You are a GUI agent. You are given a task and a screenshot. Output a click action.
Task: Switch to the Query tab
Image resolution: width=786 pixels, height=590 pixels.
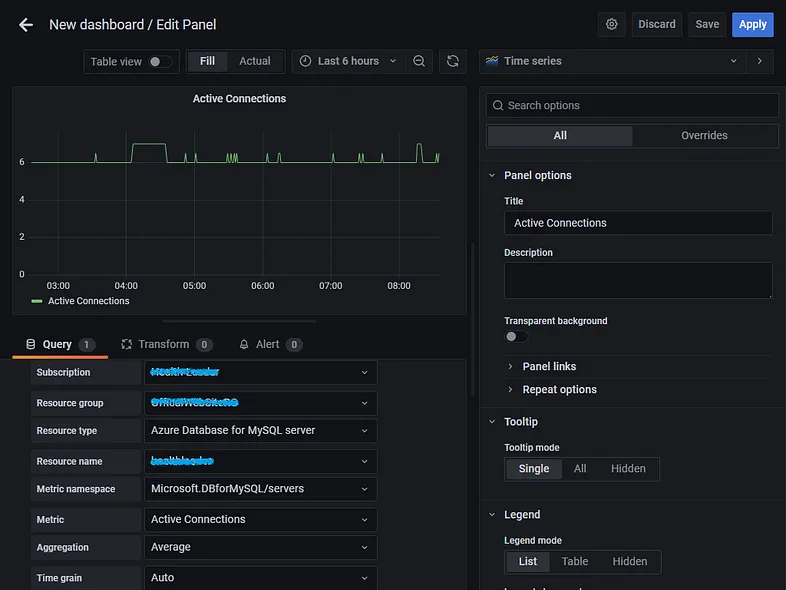[60, 344]
